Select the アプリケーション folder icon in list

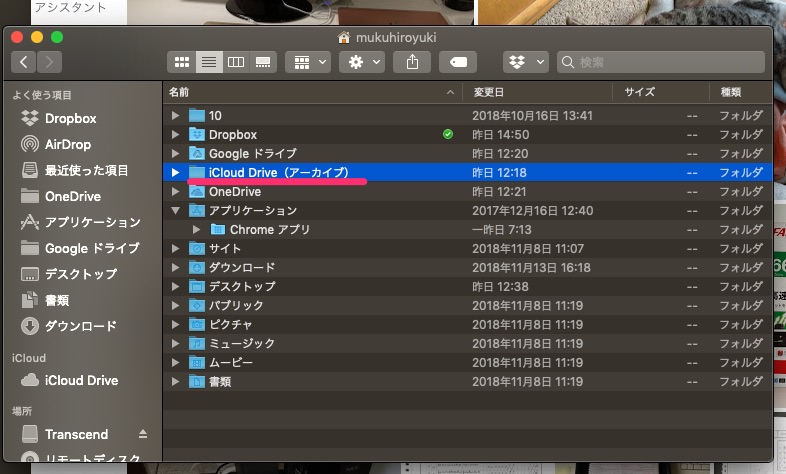tap(197, 211)
